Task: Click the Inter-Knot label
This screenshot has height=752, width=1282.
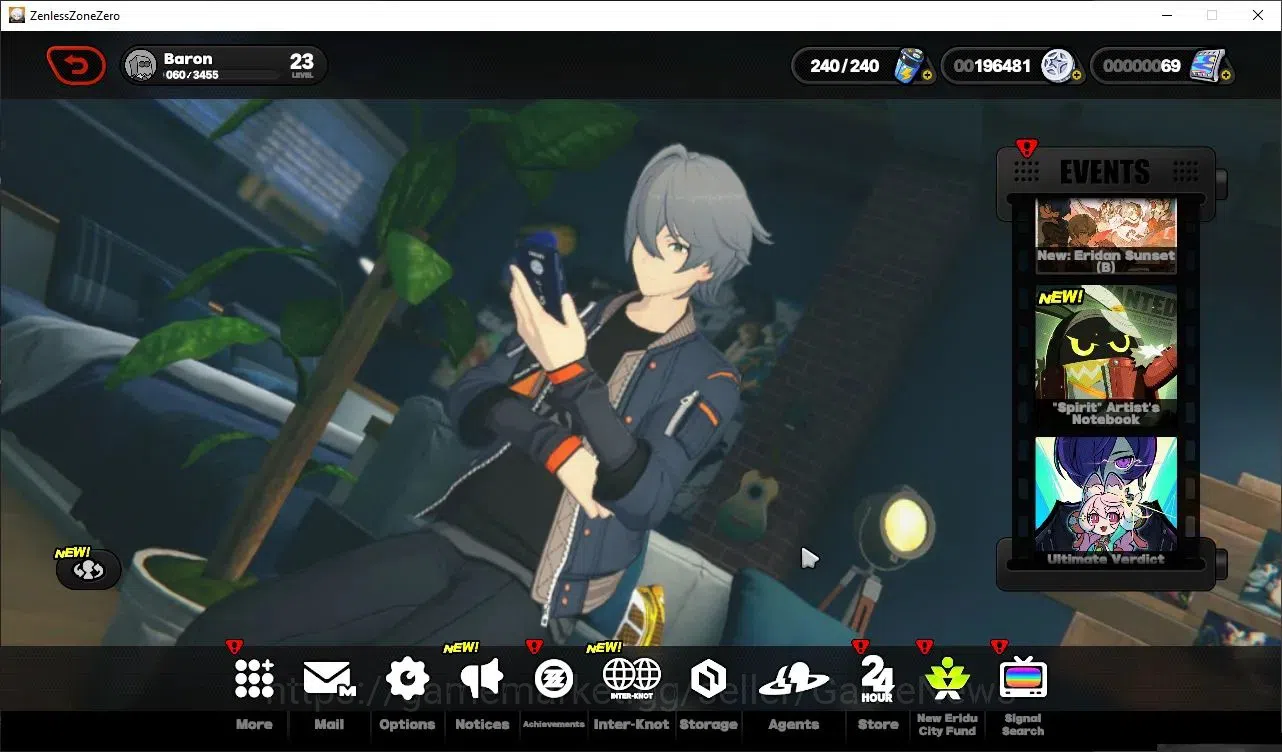Action: click(631, 725)
